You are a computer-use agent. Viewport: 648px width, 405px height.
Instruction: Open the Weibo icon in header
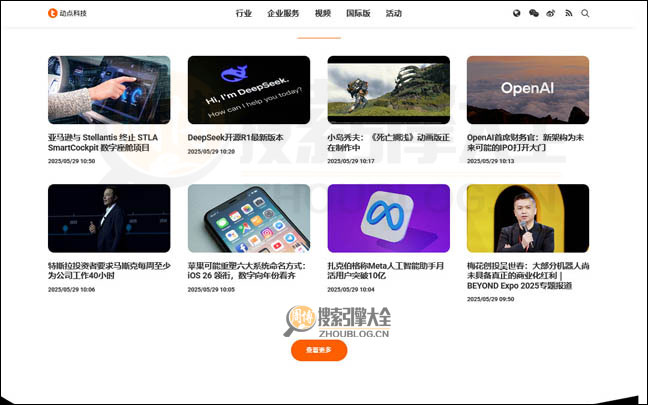(x=550, y=13)
